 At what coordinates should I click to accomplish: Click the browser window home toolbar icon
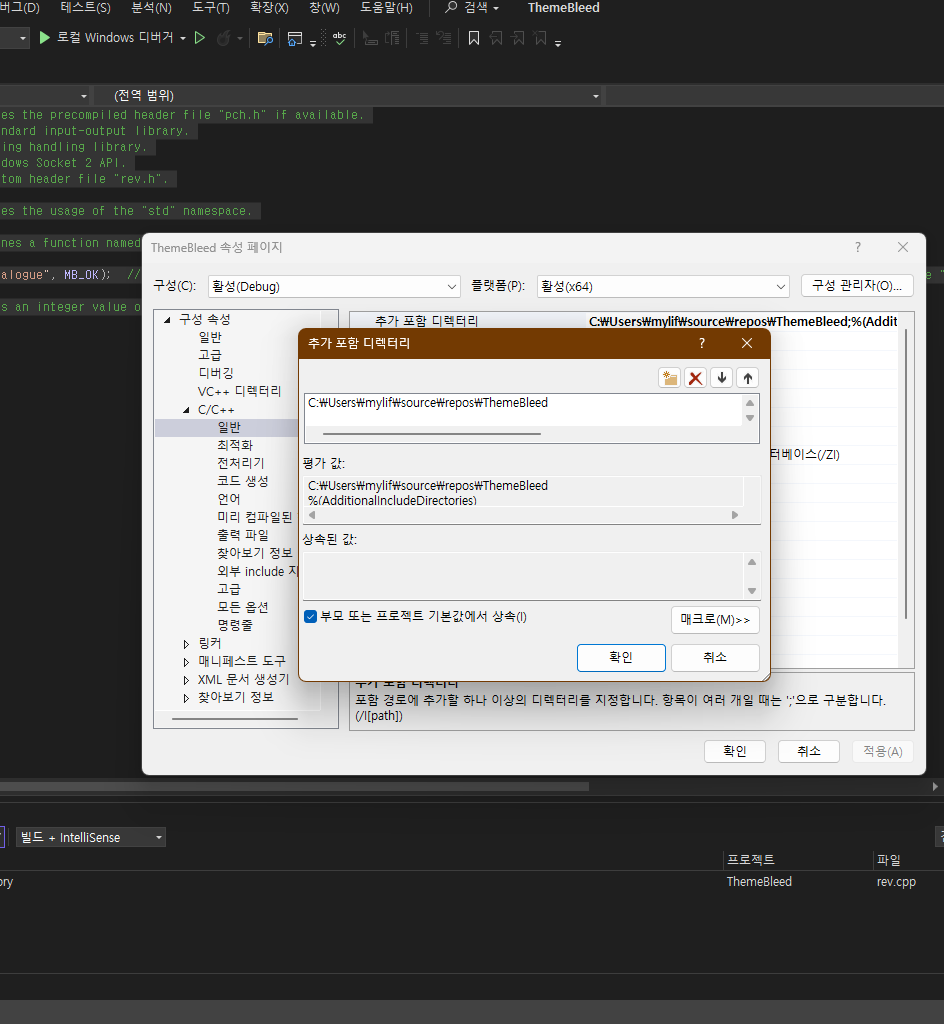[295, 39]
